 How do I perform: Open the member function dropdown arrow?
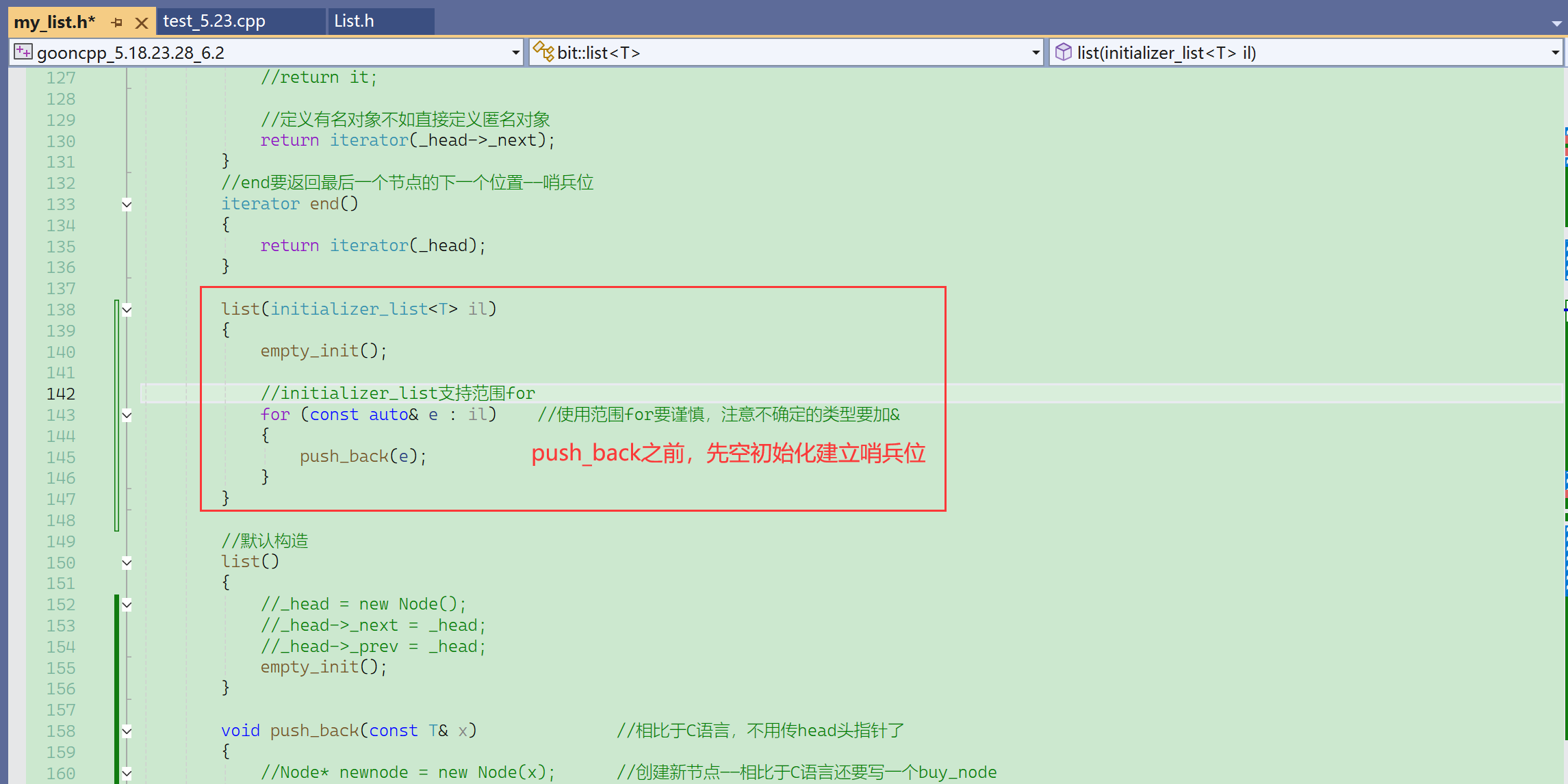tap(1555, 52)
